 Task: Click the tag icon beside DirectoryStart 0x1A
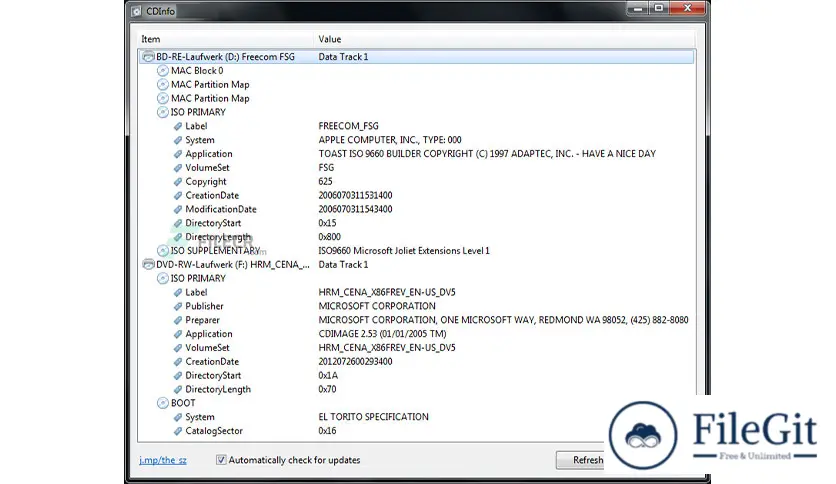point(178,376)
